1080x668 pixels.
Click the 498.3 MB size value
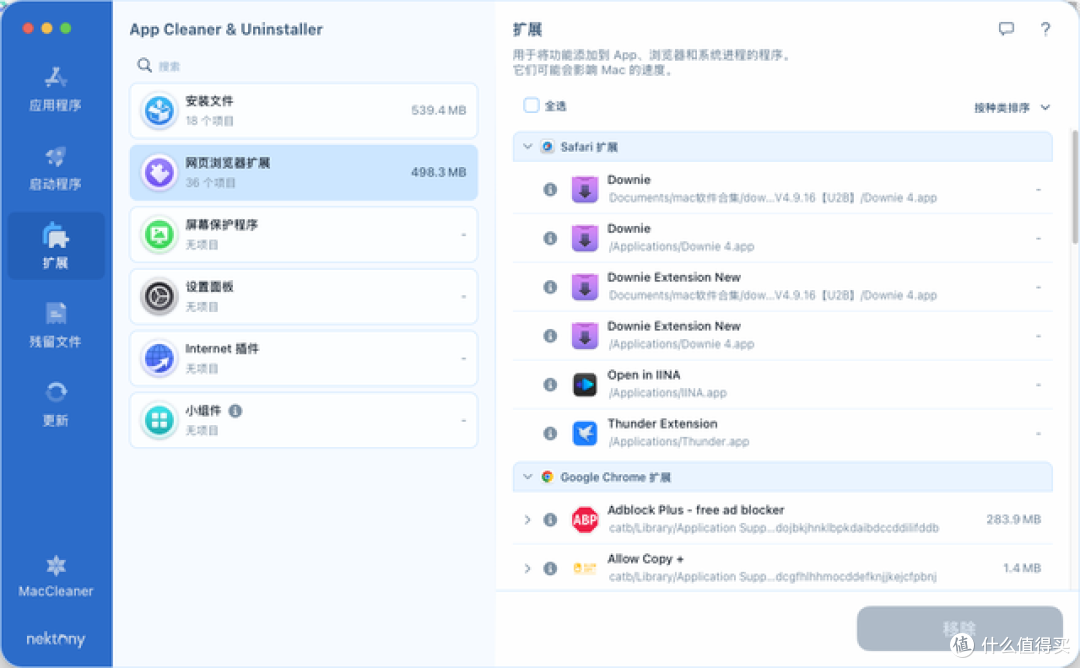coord(439,172)
